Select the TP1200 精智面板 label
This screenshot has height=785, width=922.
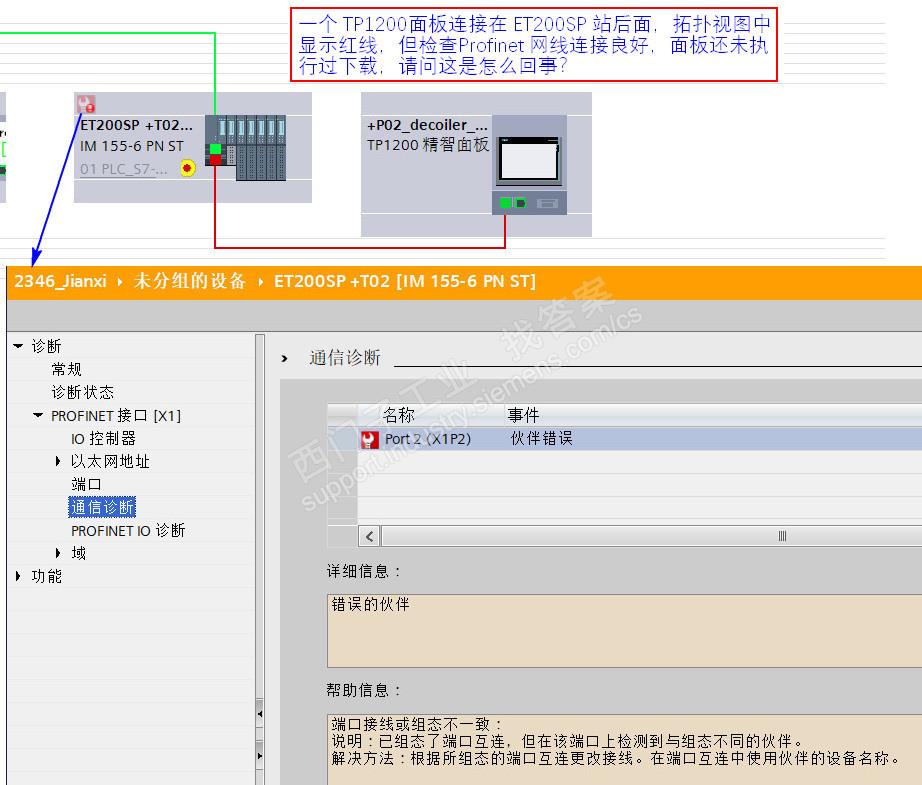click(x=428, y=145)
